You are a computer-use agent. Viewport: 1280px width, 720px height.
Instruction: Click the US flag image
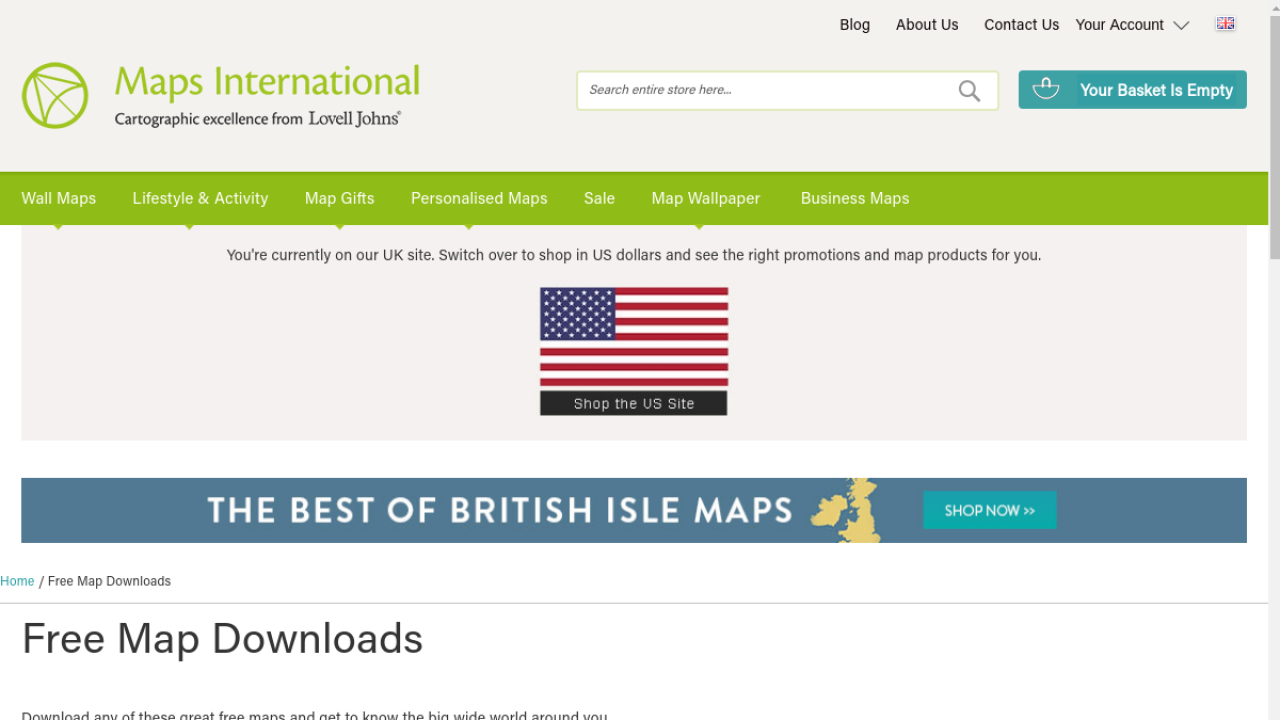(x=634, y=337)
